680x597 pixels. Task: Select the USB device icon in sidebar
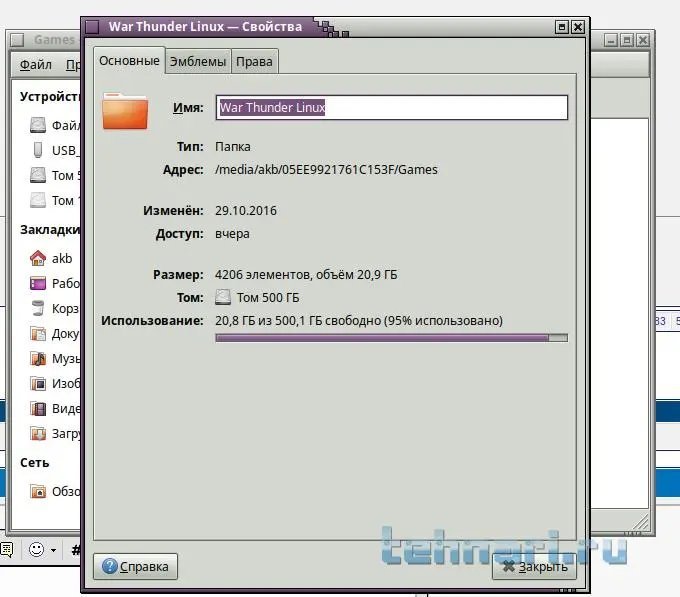tap(38, 150)
